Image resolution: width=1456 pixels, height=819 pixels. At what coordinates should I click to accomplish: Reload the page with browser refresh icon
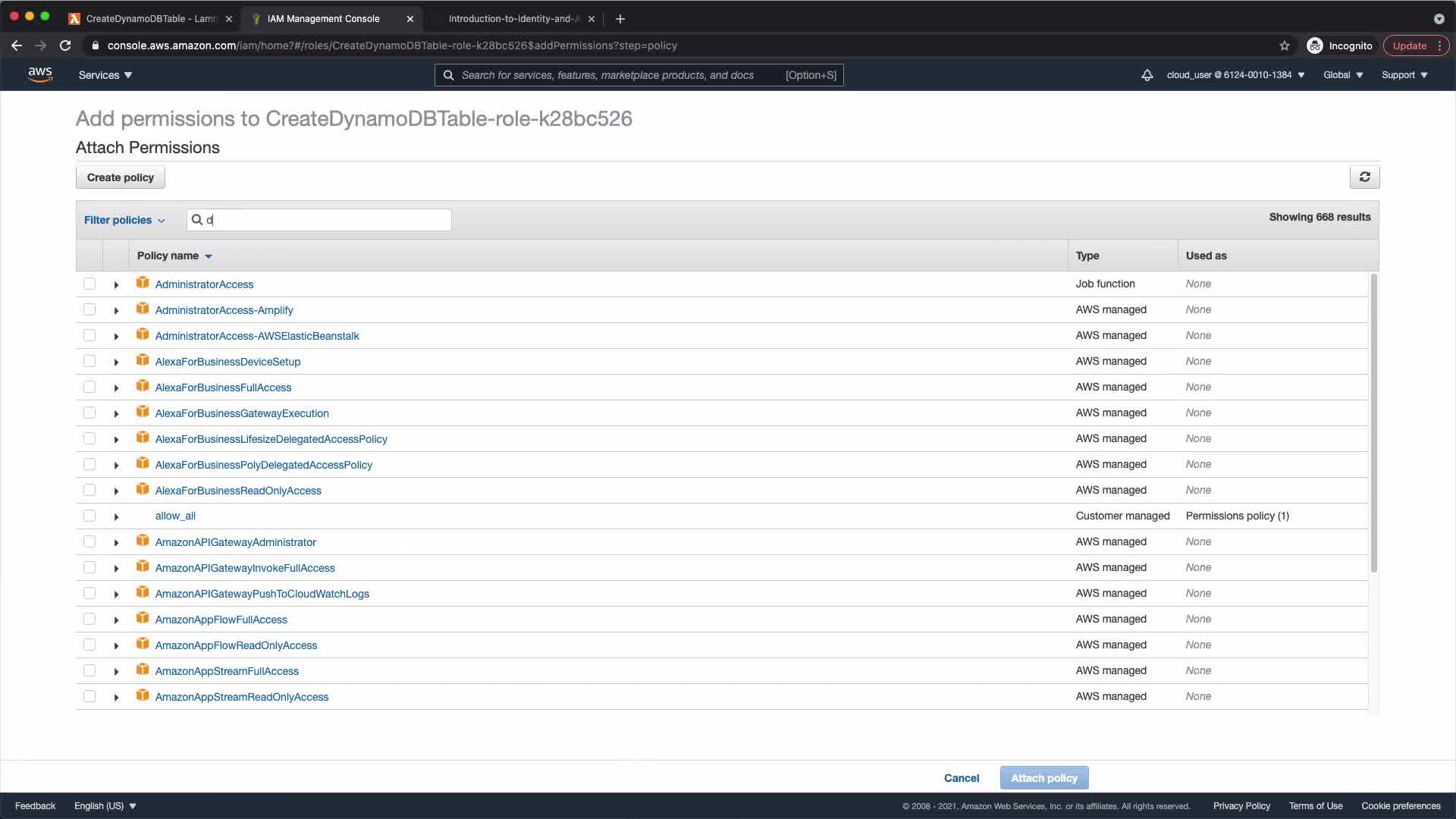[65, 45]
